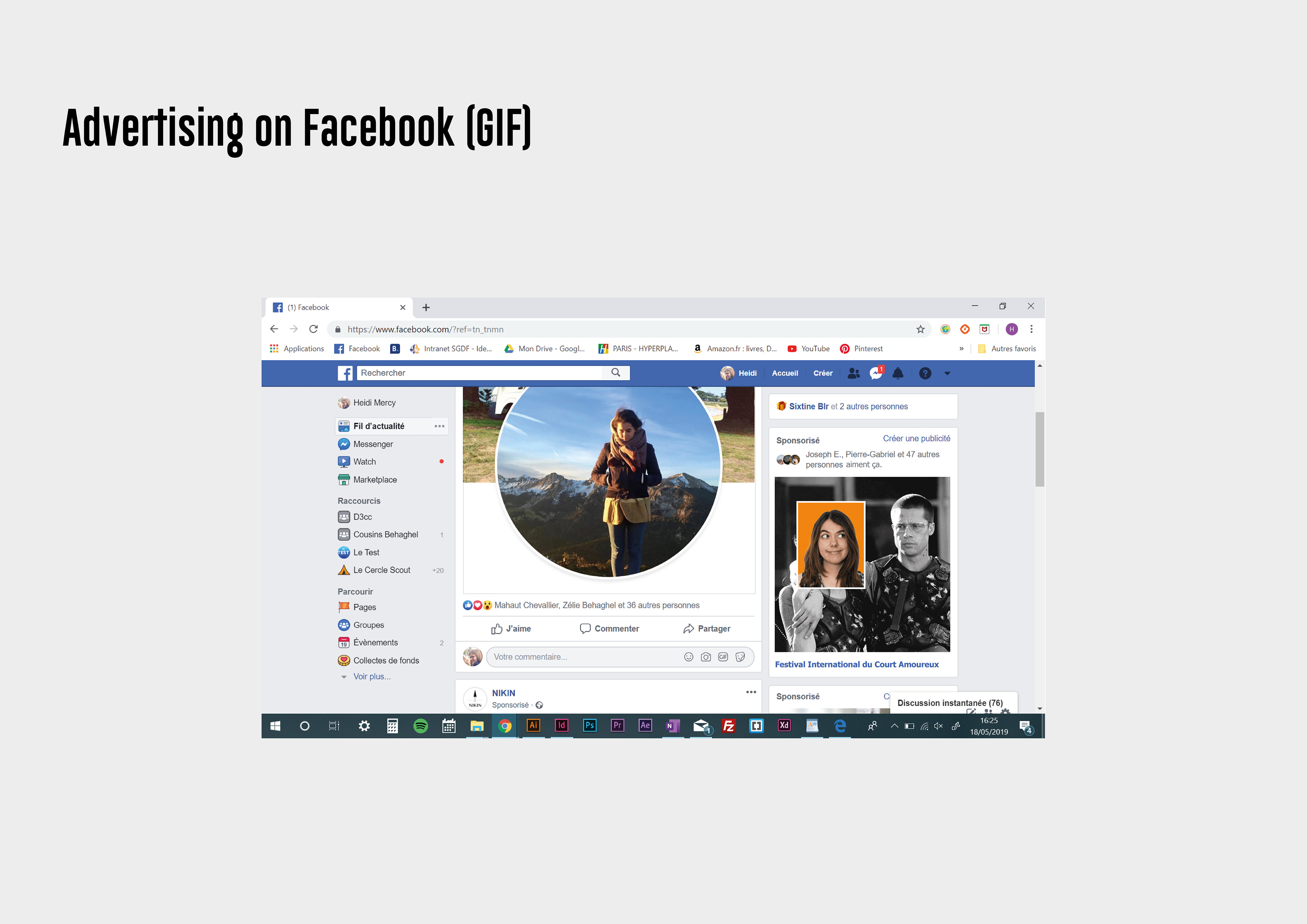Image resolution: width=1307 pixels, height=924 pixels.
Task: Open the Discussion instantanée chat bar
Action: (x=953, y=703)
